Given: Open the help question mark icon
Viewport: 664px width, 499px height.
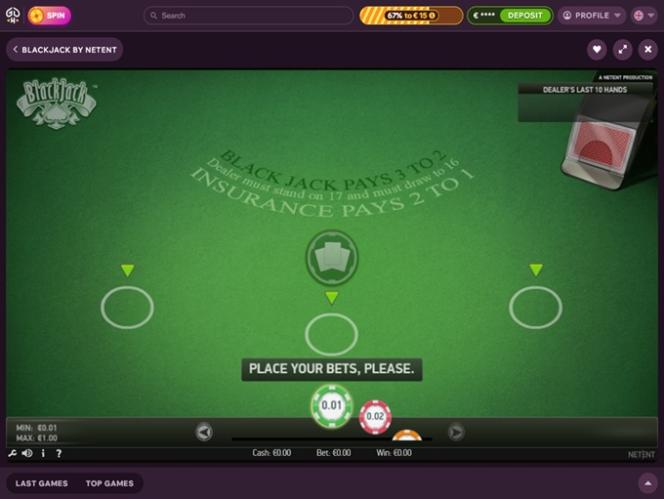Looking at the screenshot, I should click(59, 453).
